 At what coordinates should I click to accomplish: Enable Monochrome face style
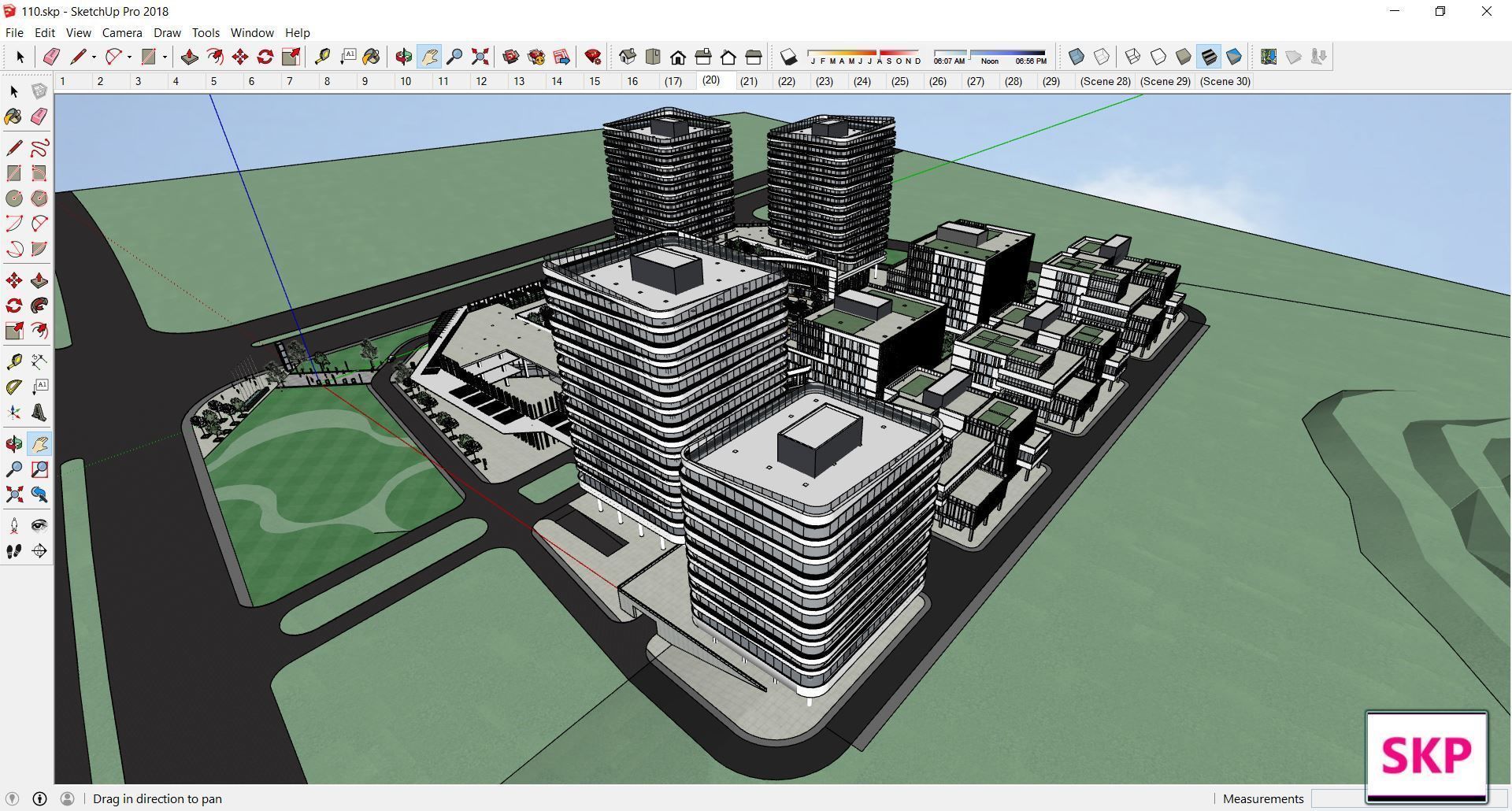point(1234,57)
